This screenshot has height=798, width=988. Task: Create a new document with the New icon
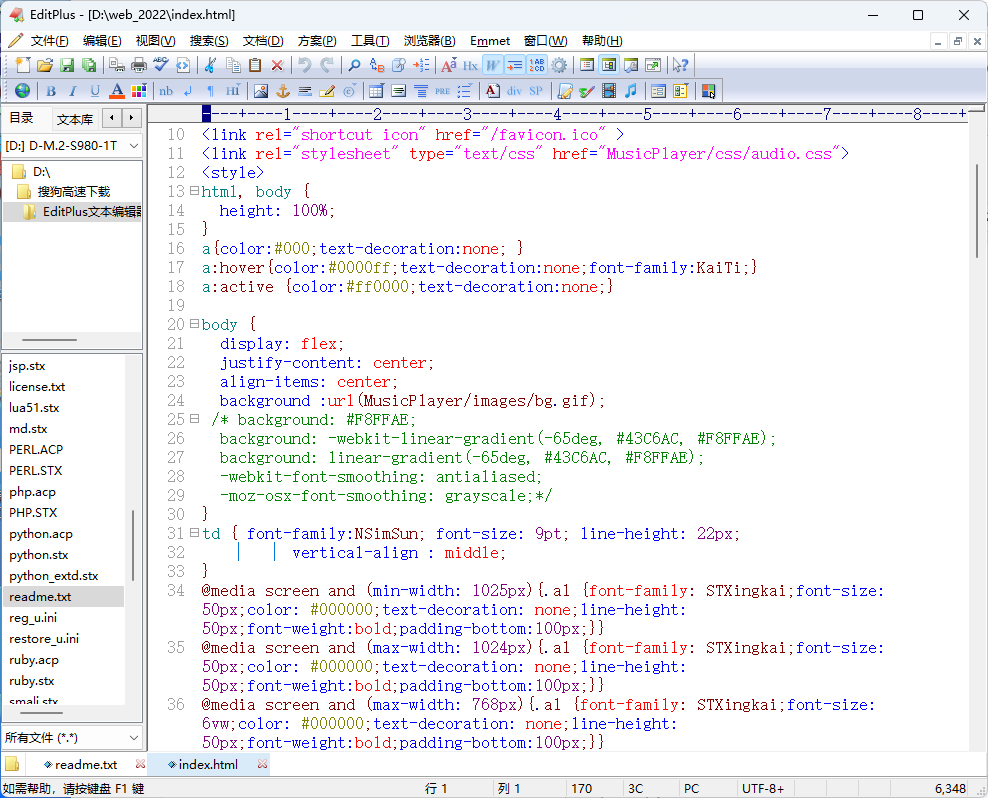coord(23,65)
